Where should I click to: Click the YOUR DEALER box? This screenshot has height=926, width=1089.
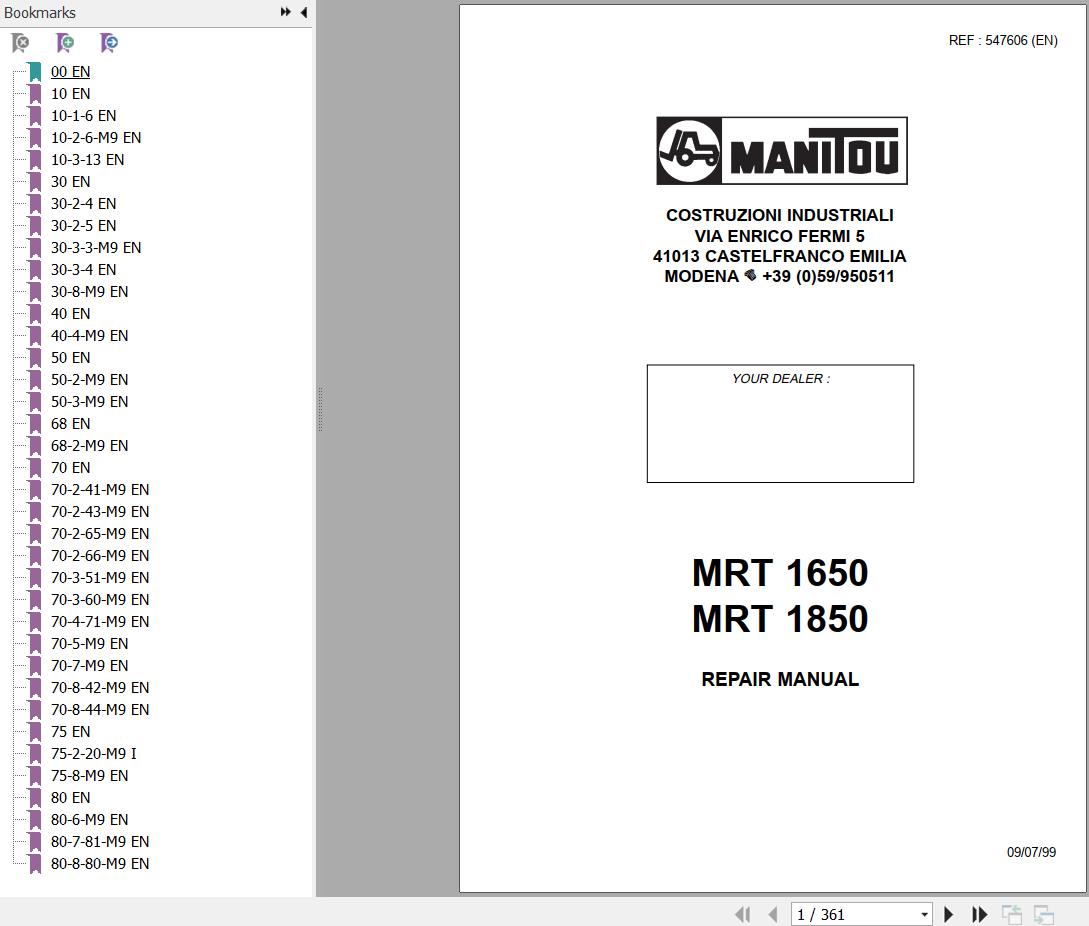pyautogui.click(x=780, y=423)
